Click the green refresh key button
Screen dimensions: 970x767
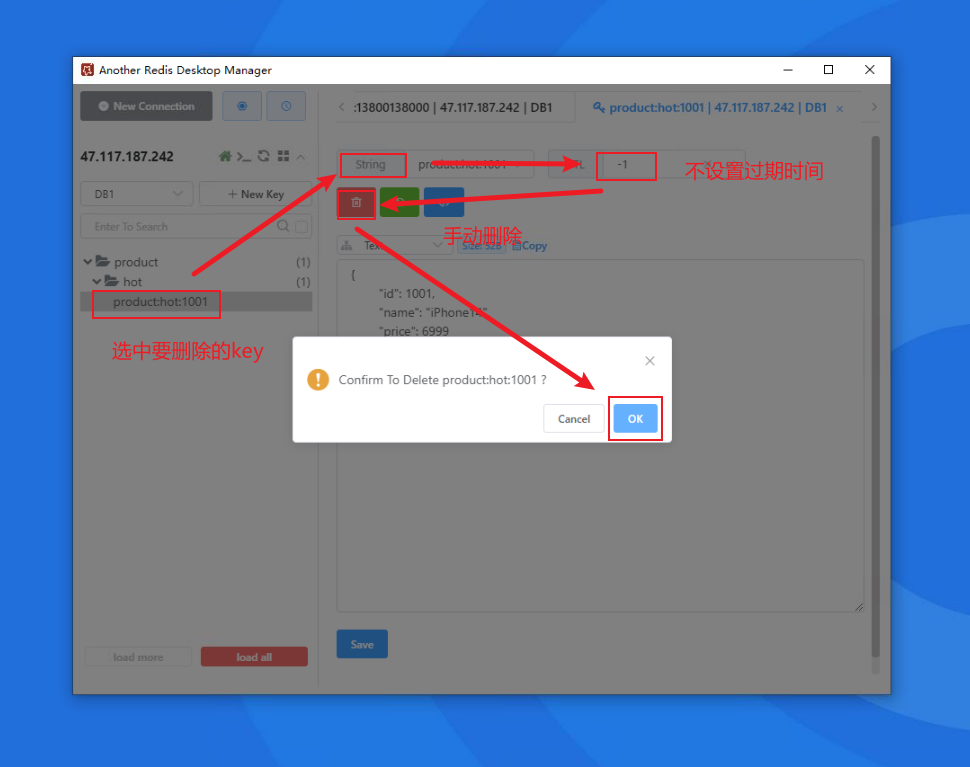click(400, 202)
